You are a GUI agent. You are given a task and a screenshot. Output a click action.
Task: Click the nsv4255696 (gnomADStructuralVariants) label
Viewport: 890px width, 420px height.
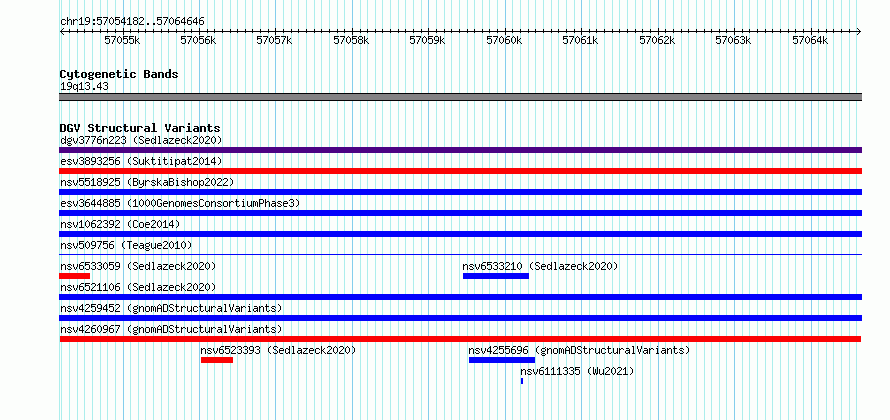pos(579,350)
